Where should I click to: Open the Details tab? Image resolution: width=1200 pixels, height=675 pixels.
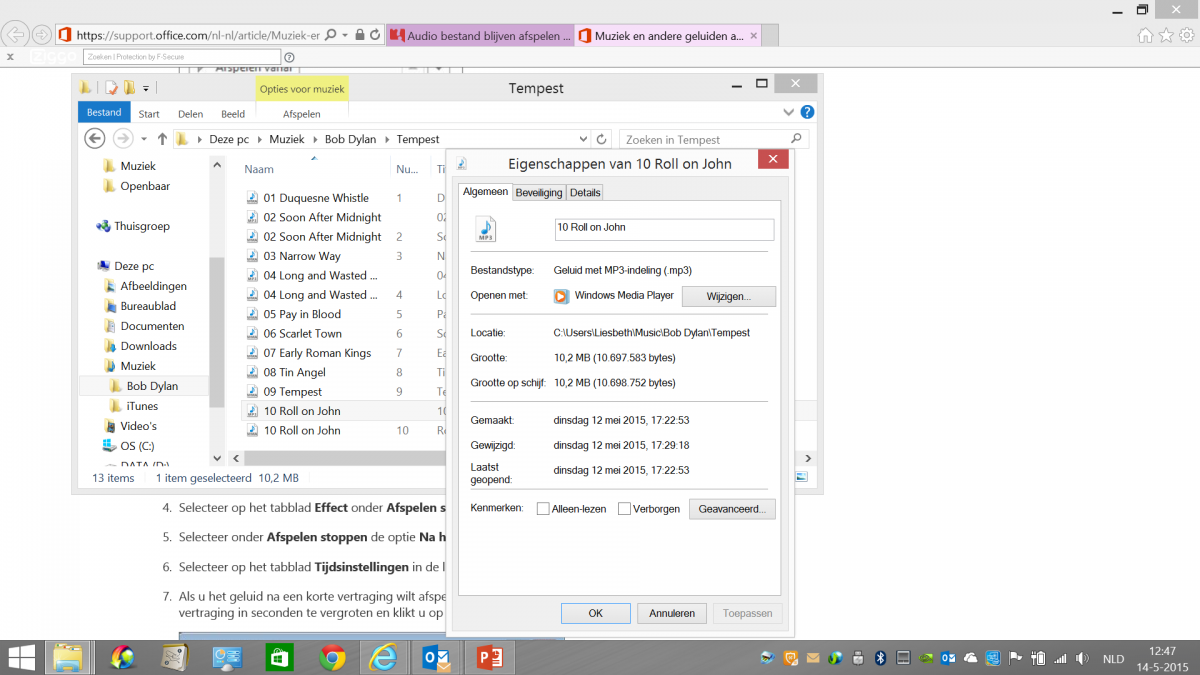[585, 192]
